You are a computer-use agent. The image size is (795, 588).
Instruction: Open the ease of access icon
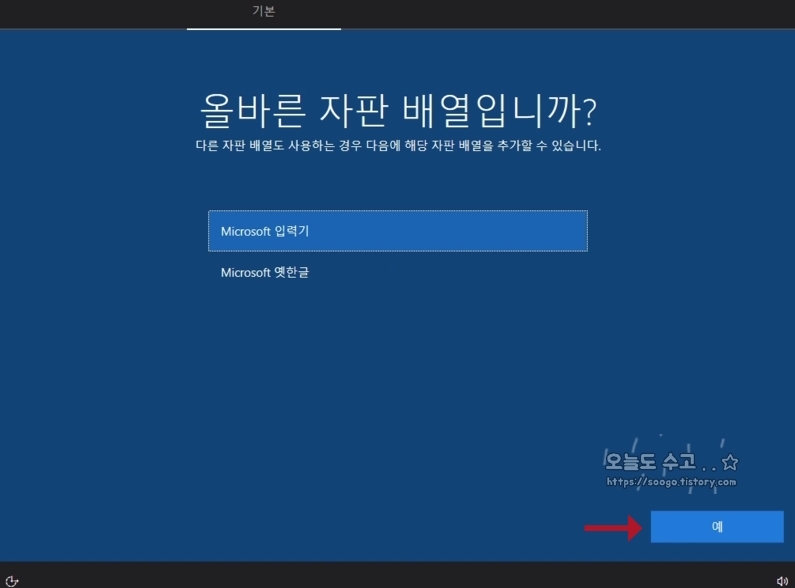tap(12, 581)
